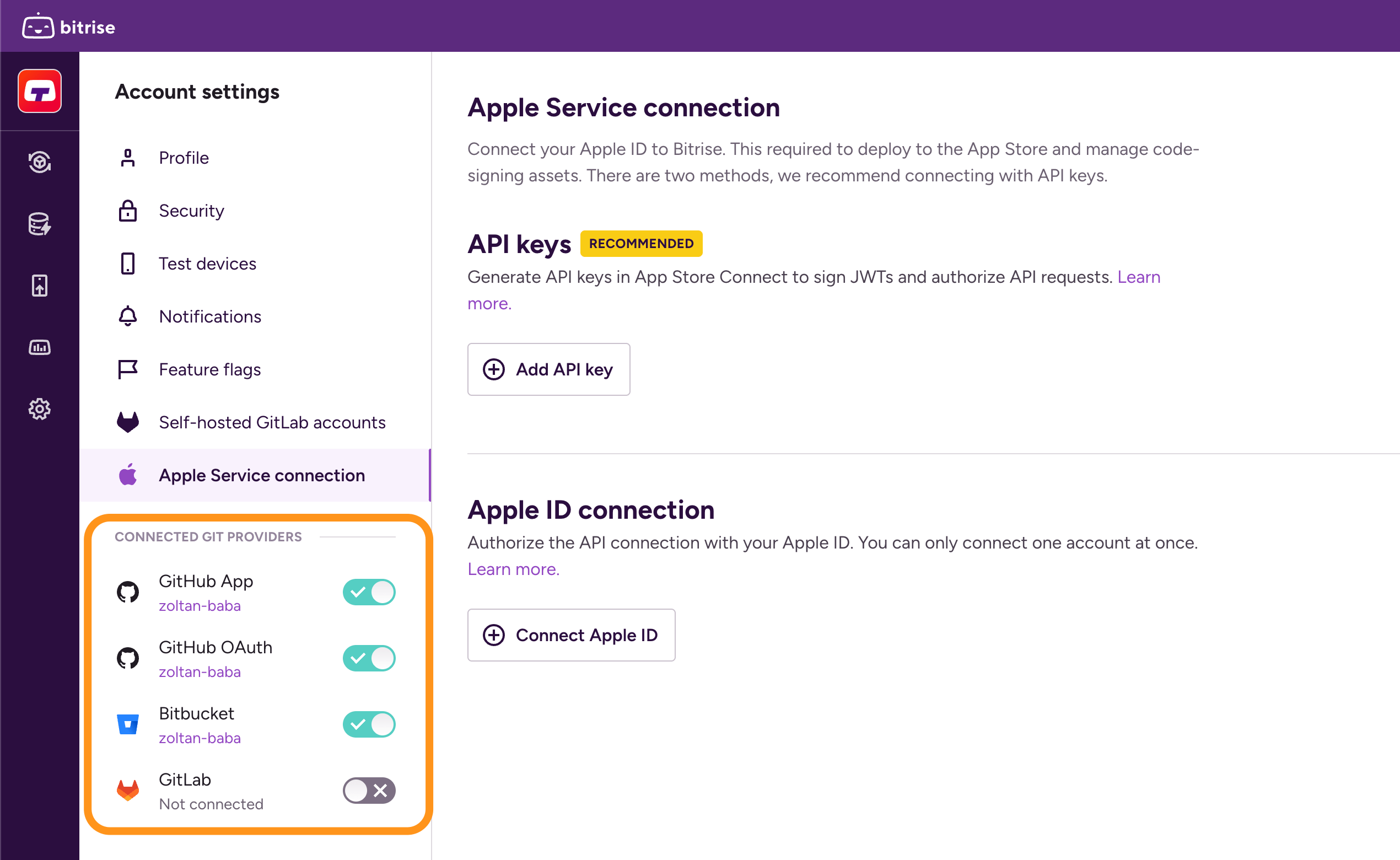This screenshot has width=1400, height=860.
Task: Open zoltan-baba link under Bitbucket
Action: (200, 738)
